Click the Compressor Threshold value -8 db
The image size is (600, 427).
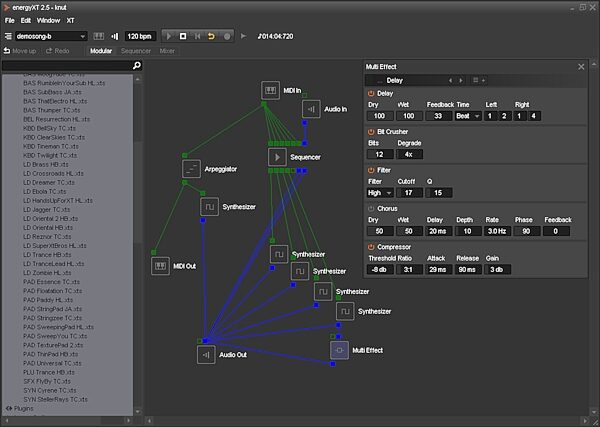(380, 269)
